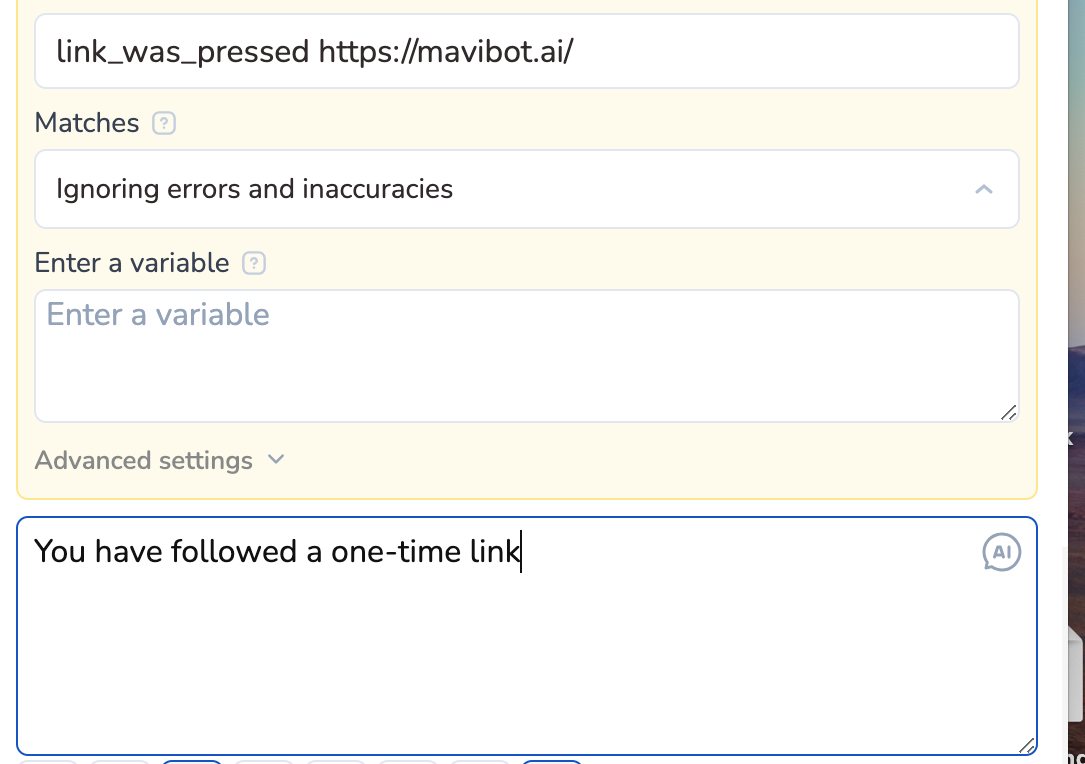The width and height of the screenshot is (1085, 764).
Task: Click the first blue-outlined button under message box
Action: tap(192, 762)
